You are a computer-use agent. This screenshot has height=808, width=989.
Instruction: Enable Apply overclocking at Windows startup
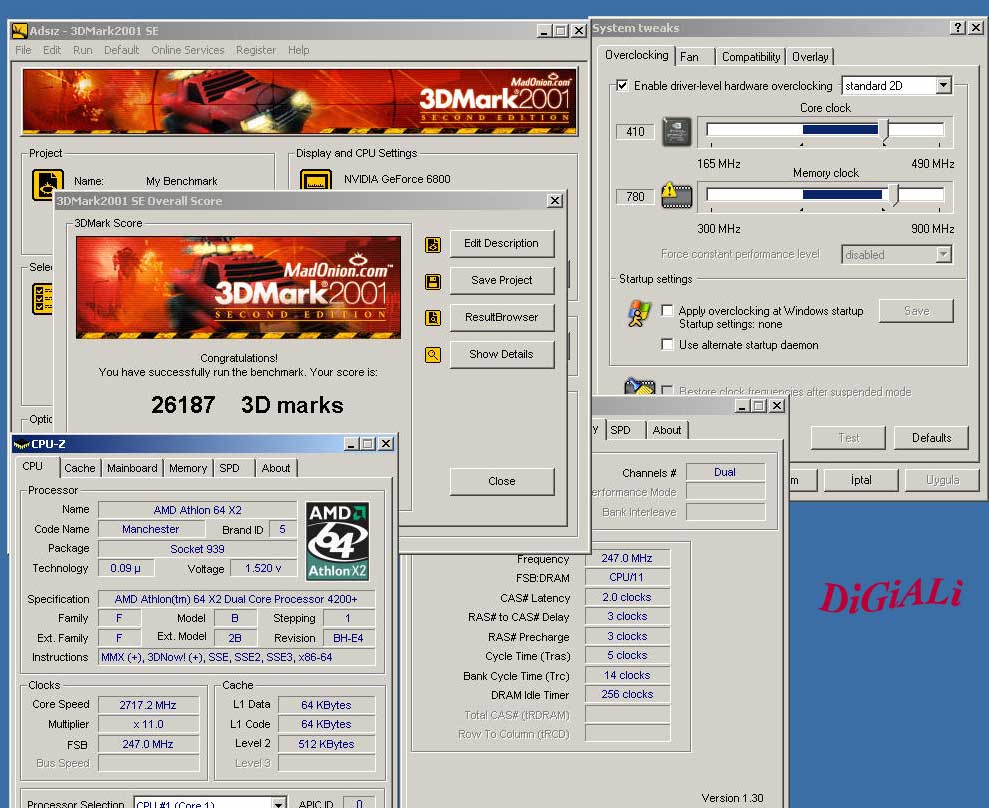point(667,310)
